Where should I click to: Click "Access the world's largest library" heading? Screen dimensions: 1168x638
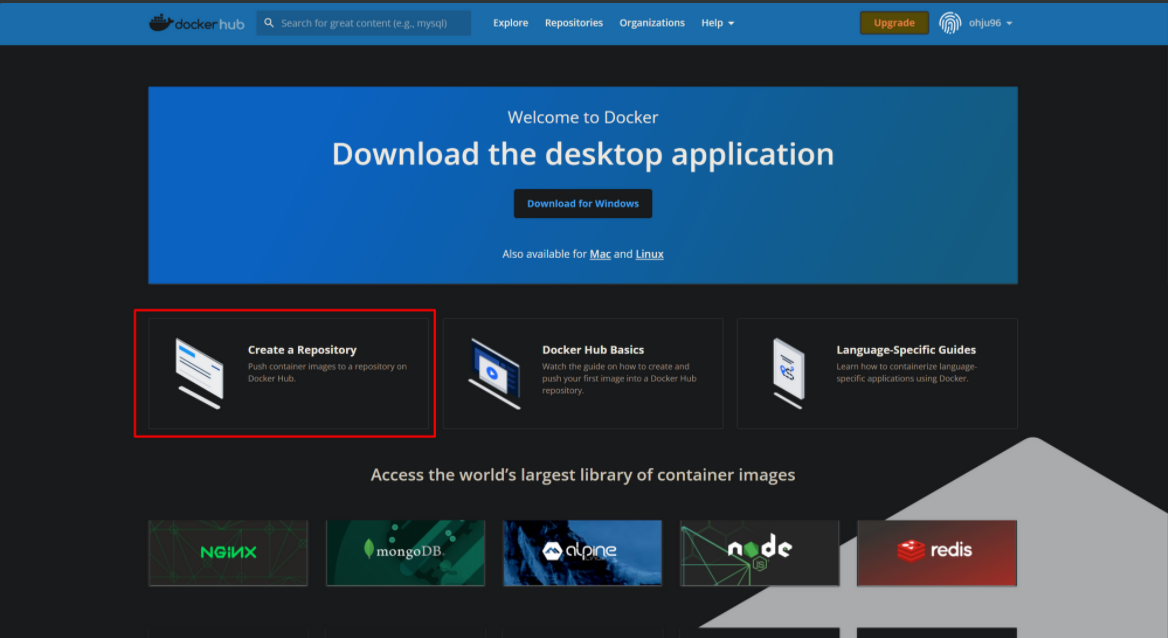click(x=583, y=475)
